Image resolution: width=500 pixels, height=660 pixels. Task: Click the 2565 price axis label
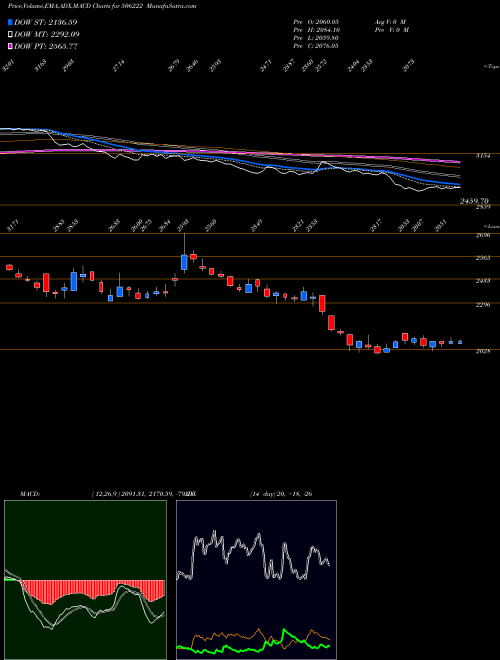[x=483, y=258]
